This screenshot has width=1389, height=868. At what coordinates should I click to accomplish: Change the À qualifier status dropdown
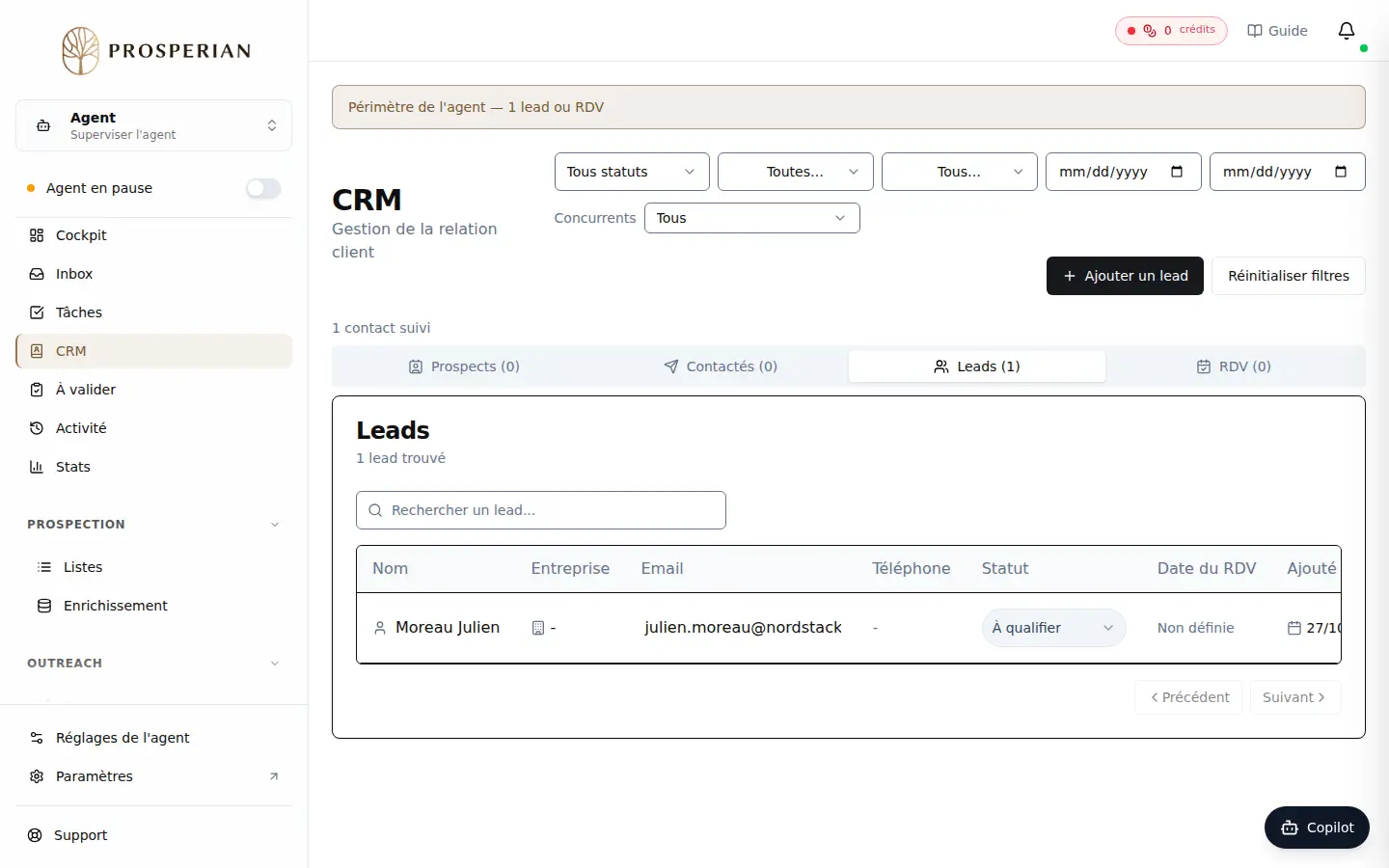click(x=1053, y=628)
